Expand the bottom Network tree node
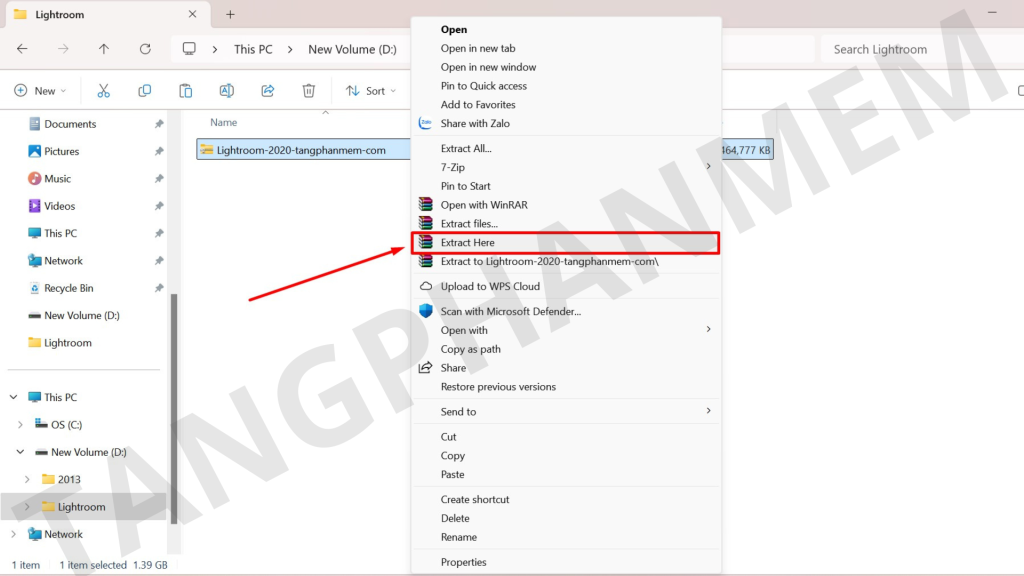Image resolution: width=1024 pixels, height=576 pixels. coord(14,534)
